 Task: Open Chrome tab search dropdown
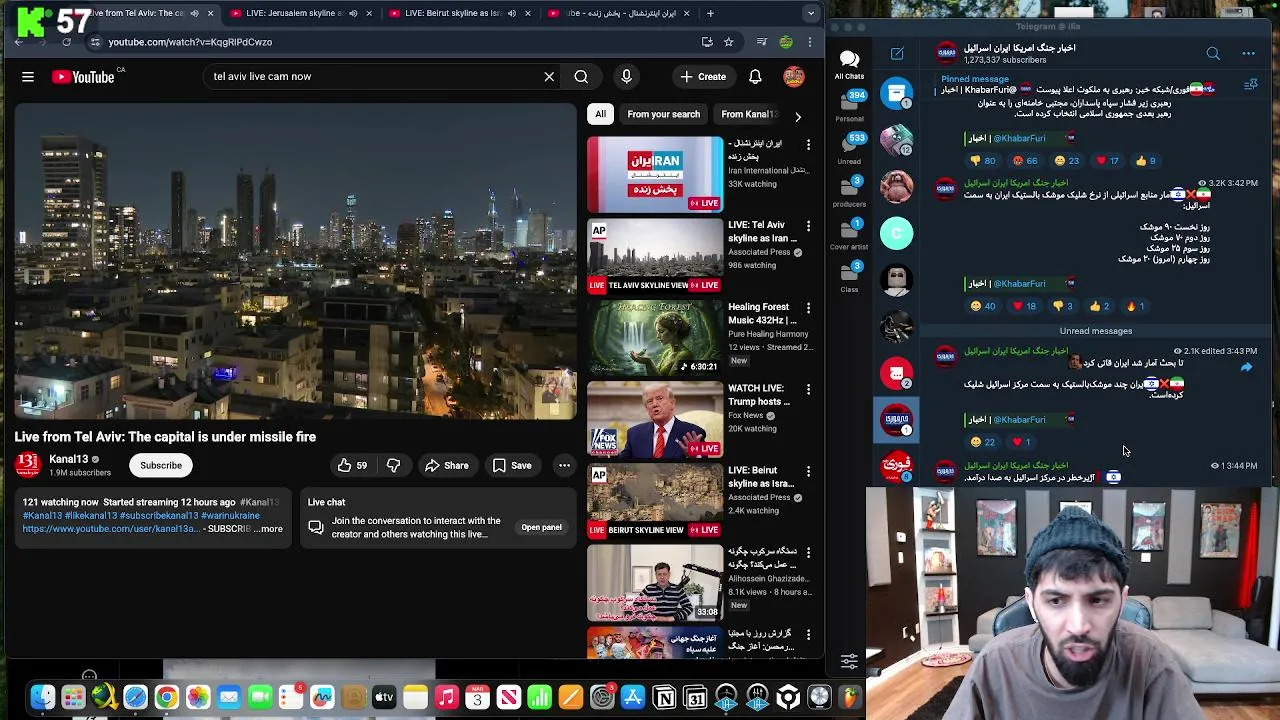pyautogui.click(x=811, y=13)
